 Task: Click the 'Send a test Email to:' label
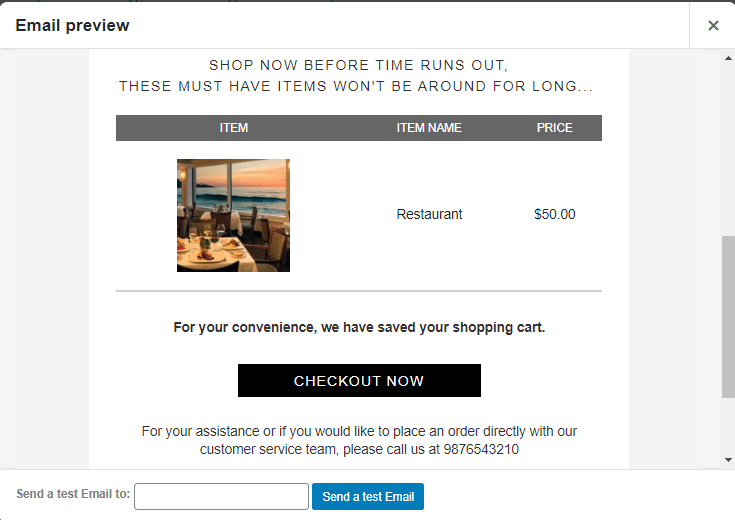tap(73, 494)
